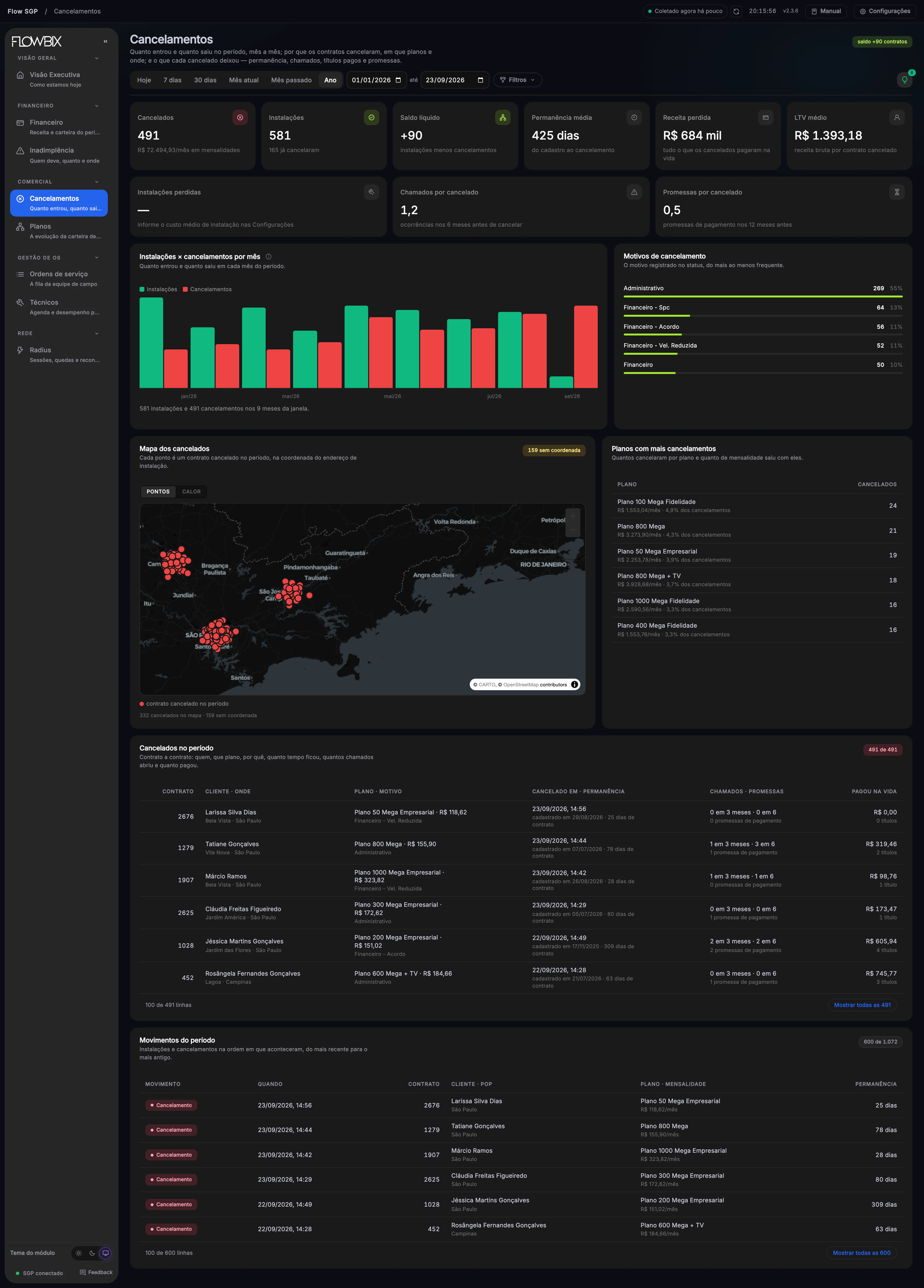Open the Financeiro sidebar item
Screen dimensions: 924x1288
point(58,127)
